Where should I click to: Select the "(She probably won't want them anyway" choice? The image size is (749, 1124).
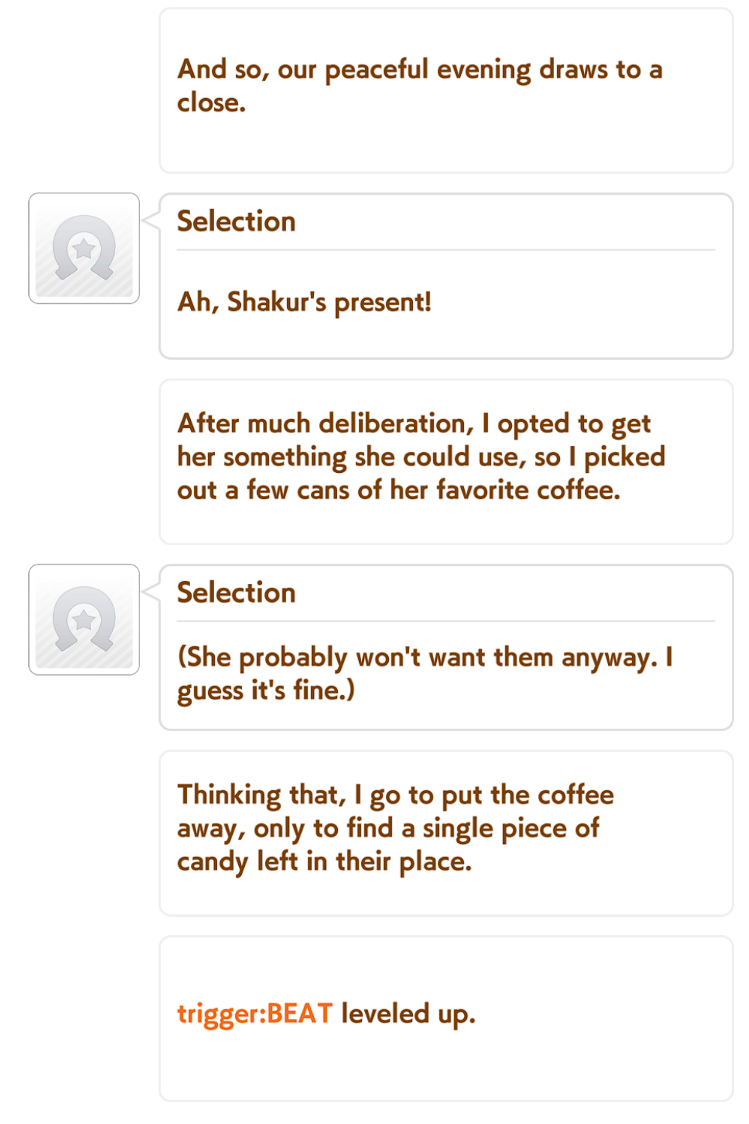[425, 674]
